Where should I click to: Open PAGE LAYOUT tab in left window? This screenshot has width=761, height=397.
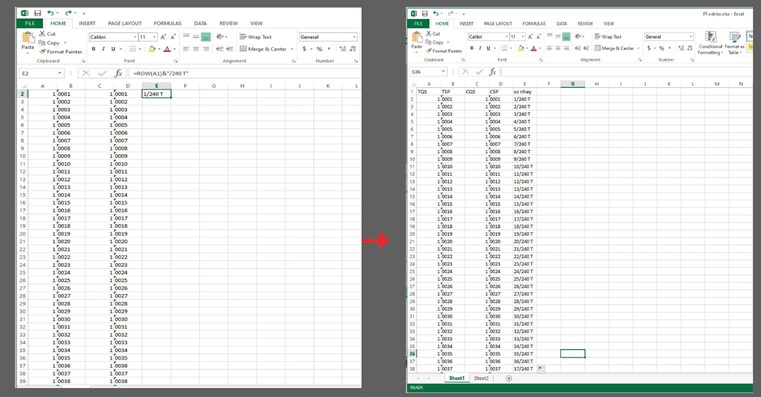click(125, 23)
